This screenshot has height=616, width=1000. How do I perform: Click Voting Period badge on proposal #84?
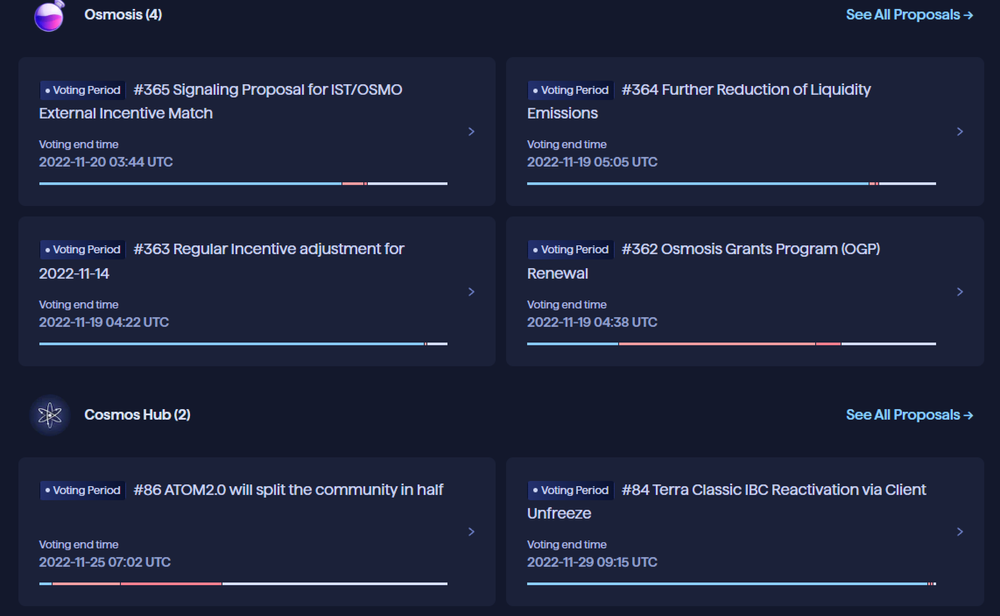click(570, 490)
